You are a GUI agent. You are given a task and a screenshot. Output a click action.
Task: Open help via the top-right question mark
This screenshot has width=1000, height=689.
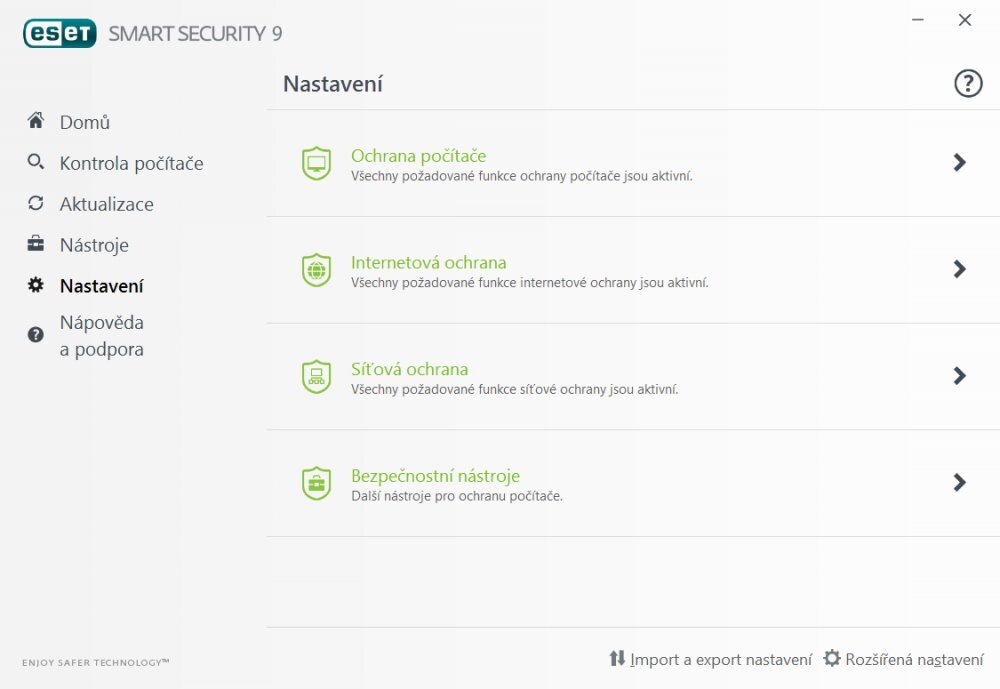click(x=967, y=83)
